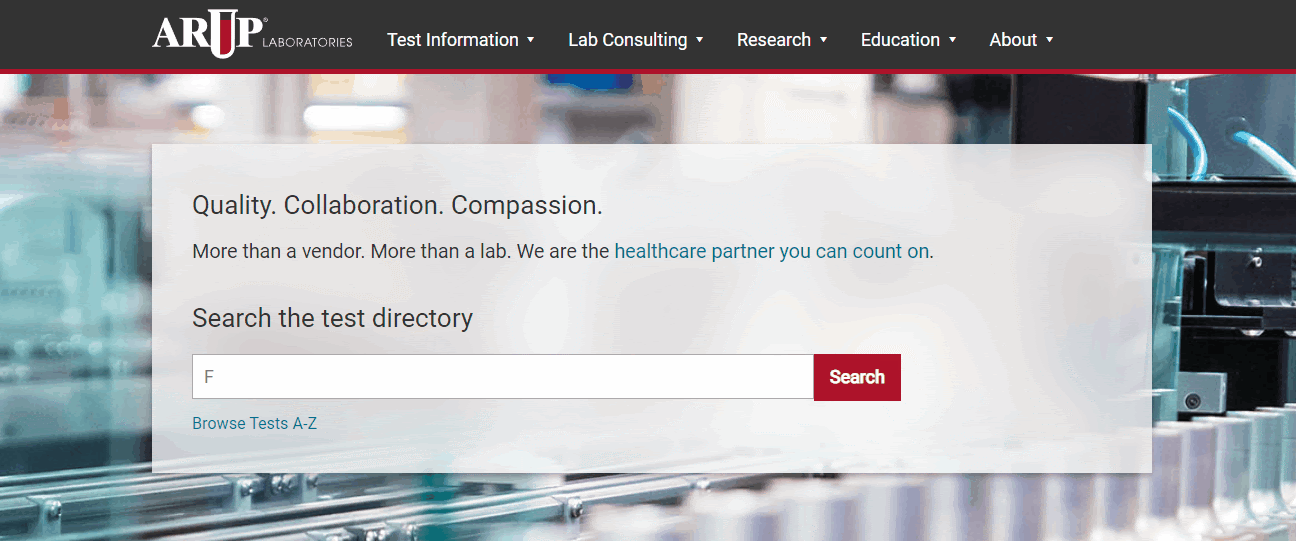The width and height of the screenshot is (1296, 541).
Task: Click the ARUP Laboratories logo
Action: coord(208,34)
